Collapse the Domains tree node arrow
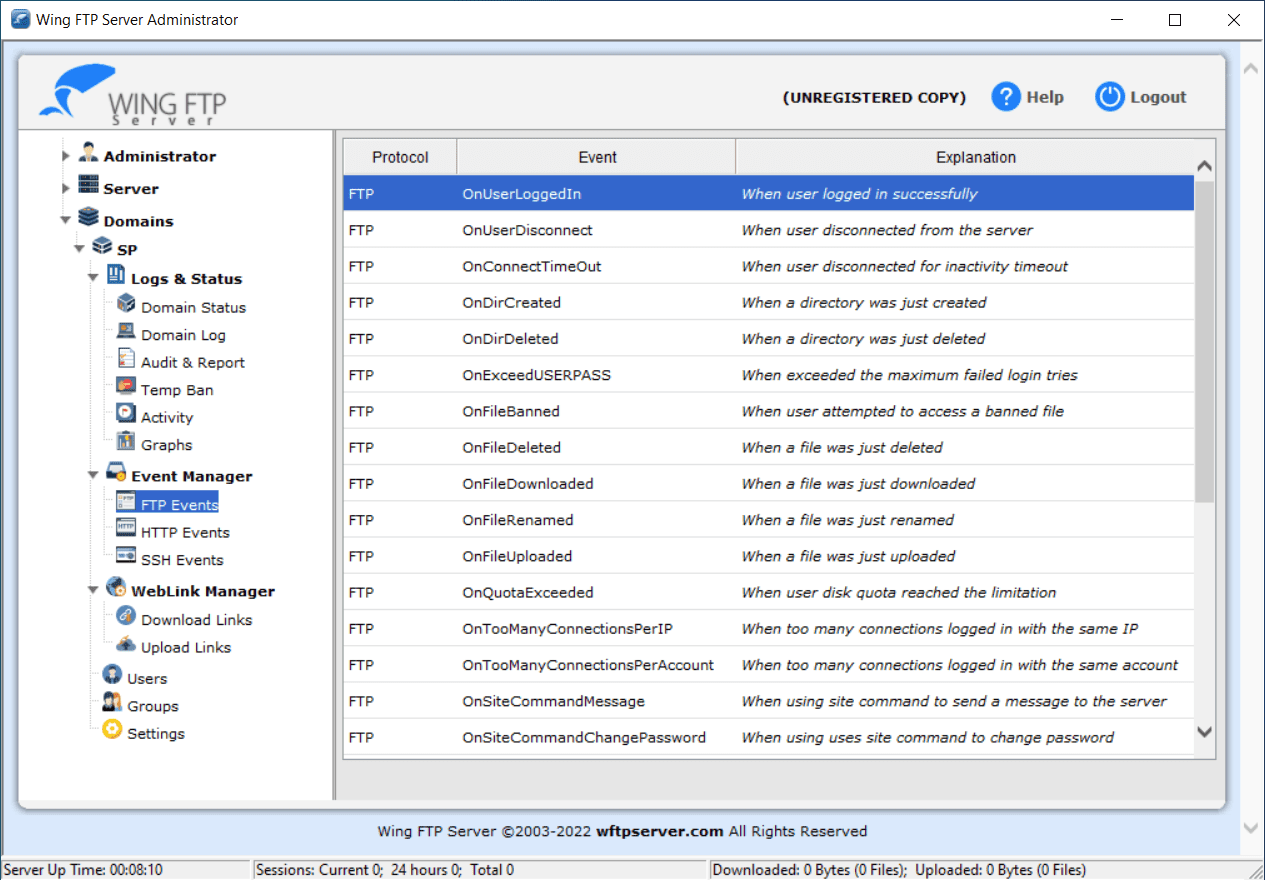This screenshot has width=1265, height=880. pos(66,221)
